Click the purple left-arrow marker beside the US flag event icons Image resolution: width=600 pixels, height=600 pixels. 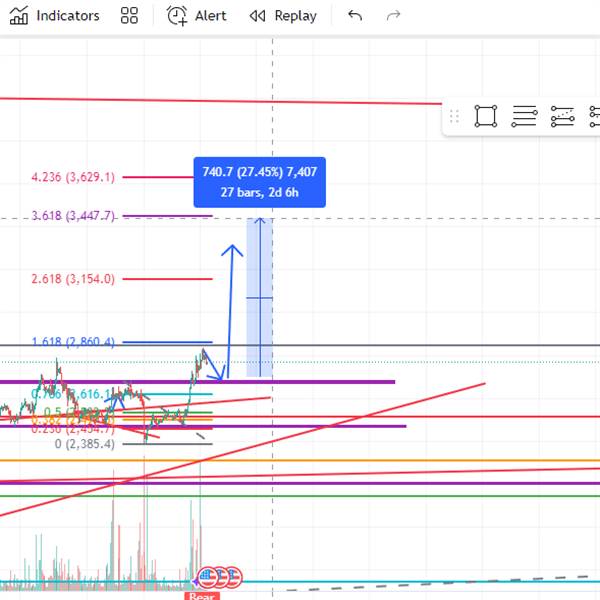click(x=196, y=582)
